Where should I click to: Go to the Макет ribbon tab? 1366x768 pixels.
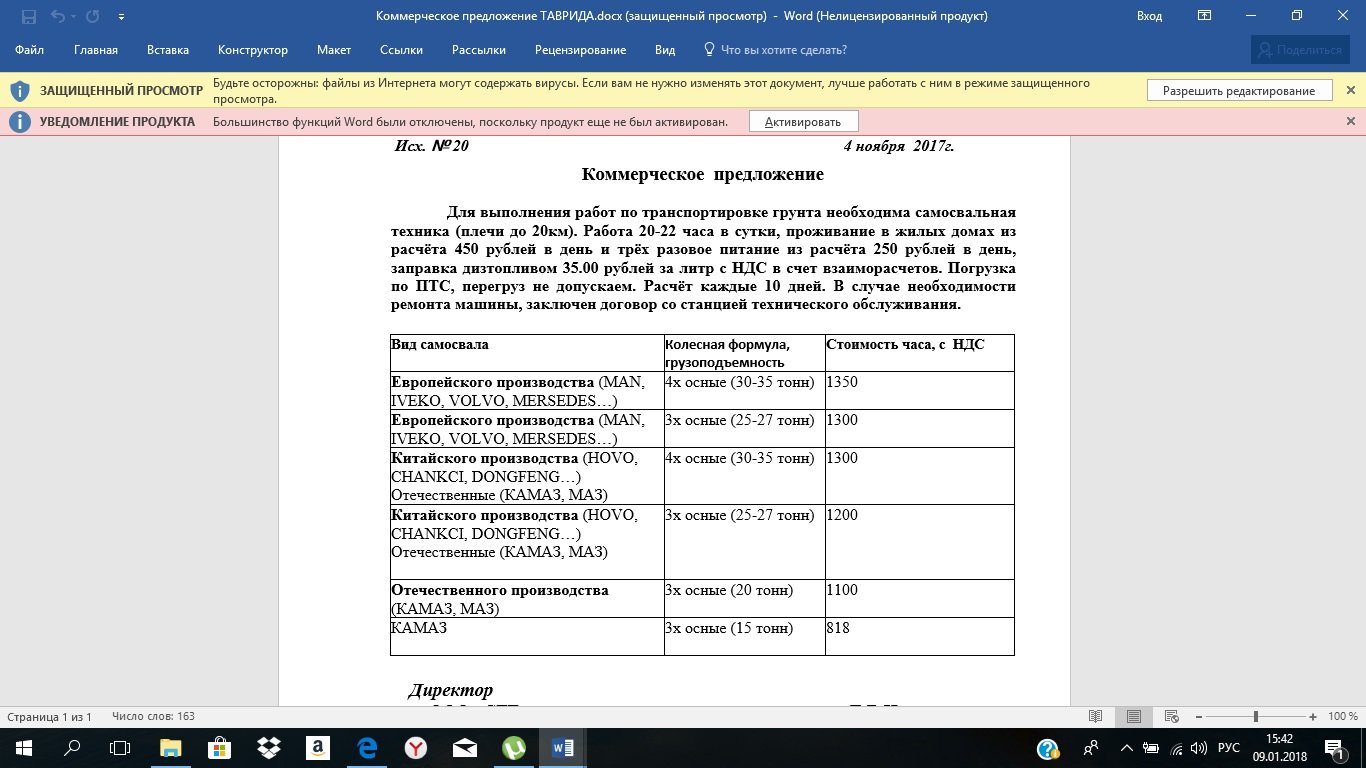click(334, 50)
